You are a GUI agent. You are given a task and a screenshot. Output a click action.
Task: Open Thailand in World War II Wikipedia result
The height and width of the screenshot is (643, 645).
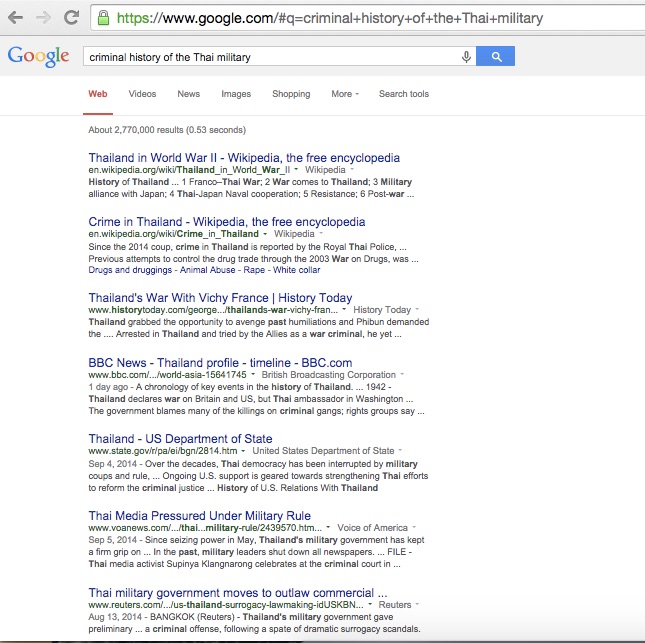[244, 158]
